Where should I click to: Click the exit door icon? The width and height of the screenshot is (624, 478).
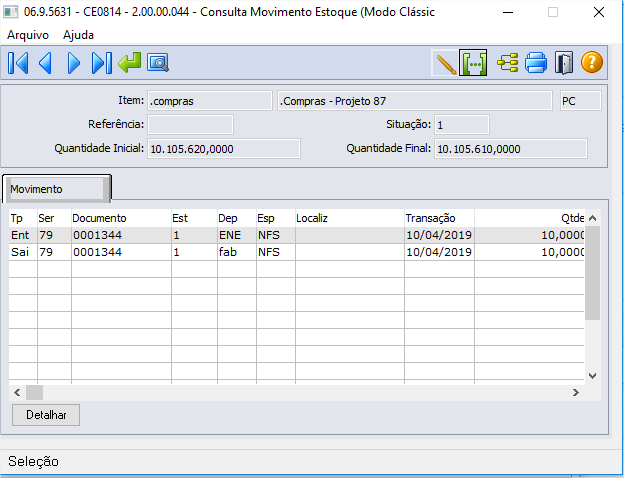coord(564,63)
